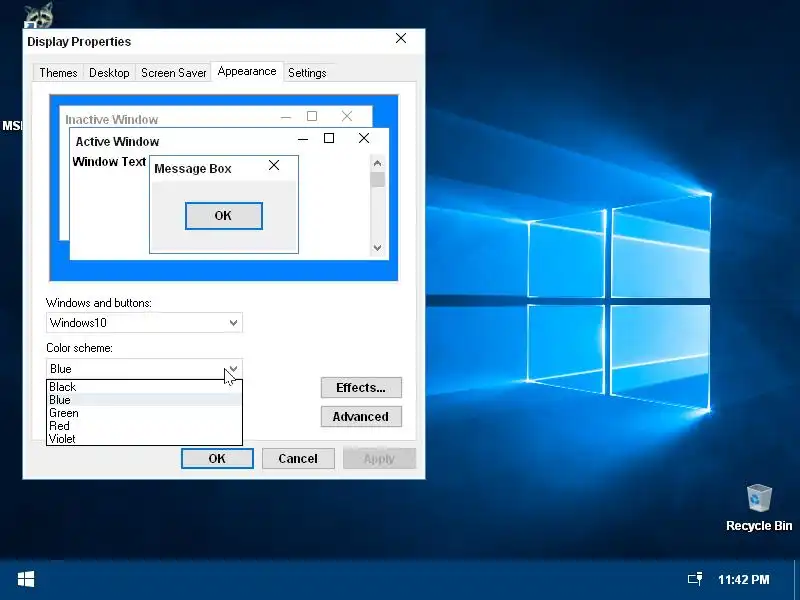The image size is (800, 600).
Task: Confirm with the dialog's bottom OK button
Action: coord(217,458)
